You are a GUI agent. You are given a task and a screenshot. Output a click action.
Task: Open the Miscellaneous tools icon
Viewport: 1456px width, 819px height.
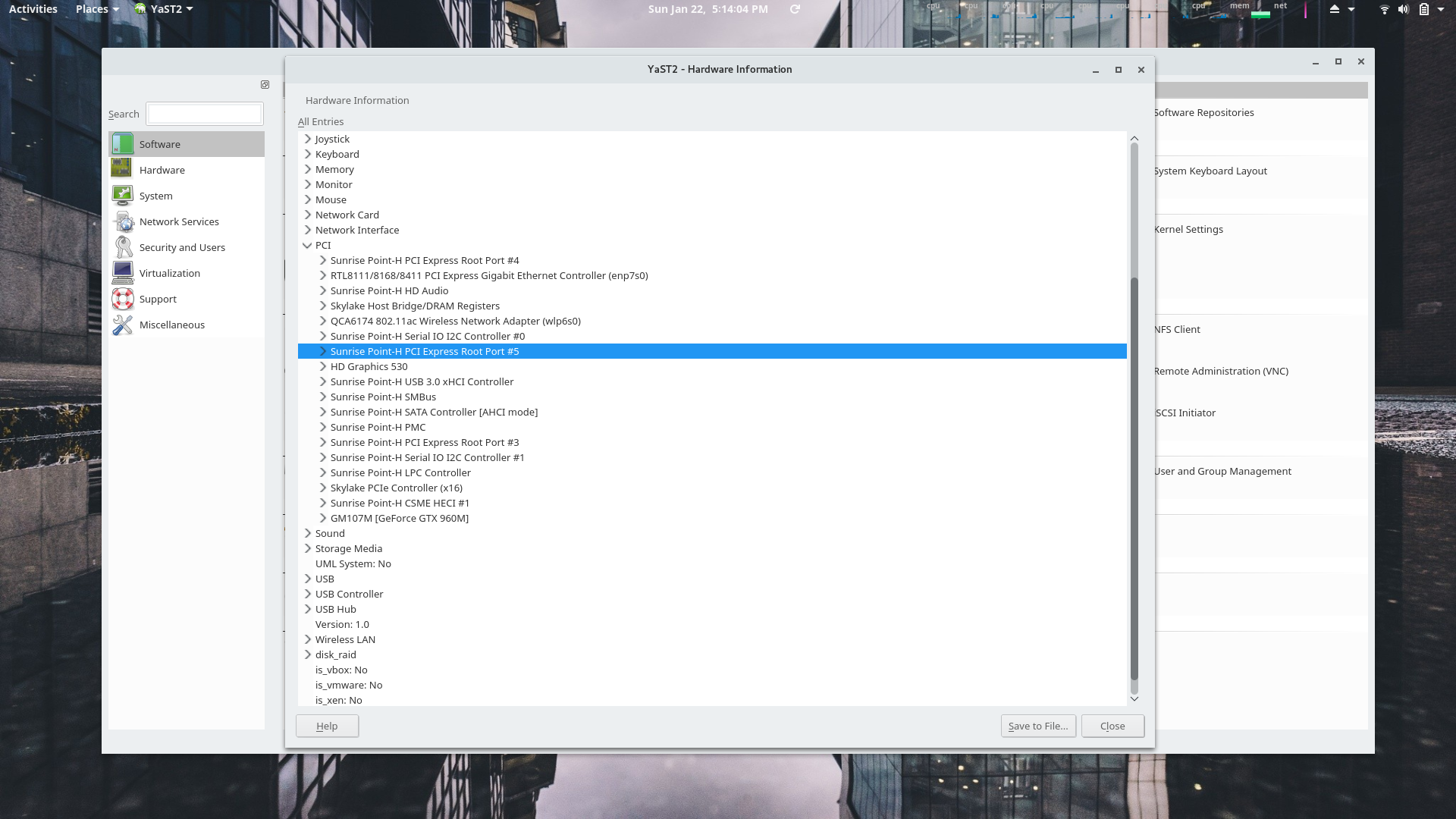point(122,325)
